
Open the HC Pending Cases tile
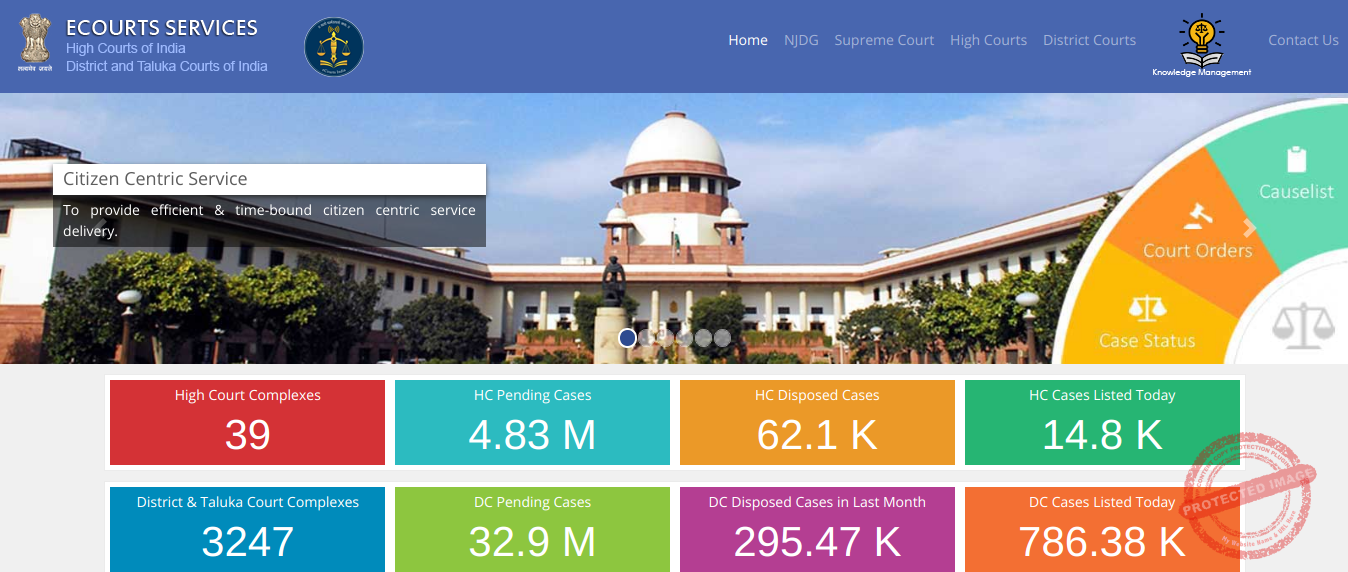(532, 422)
